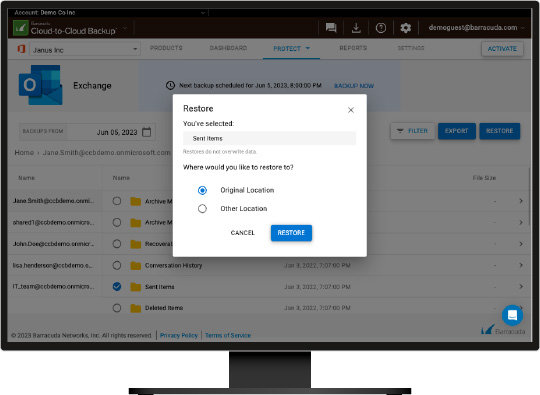The width and height of the screenshot is (540, 395).
Task: Open the chat messages icon in top bar
Action: click(x=331, y=28)
